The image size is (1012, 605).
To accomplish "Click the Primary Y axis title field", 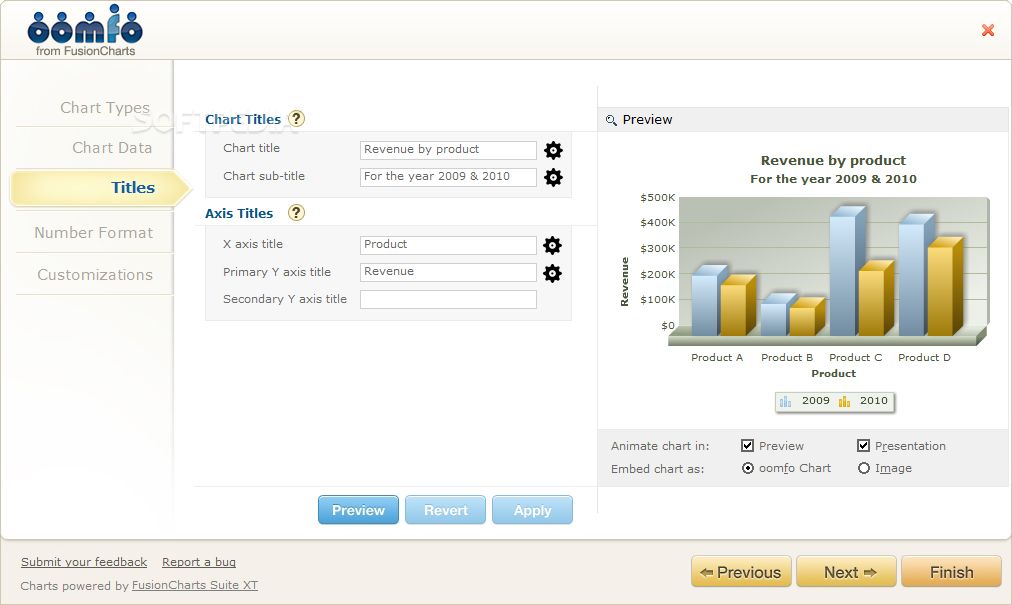I will coord(448,272).
